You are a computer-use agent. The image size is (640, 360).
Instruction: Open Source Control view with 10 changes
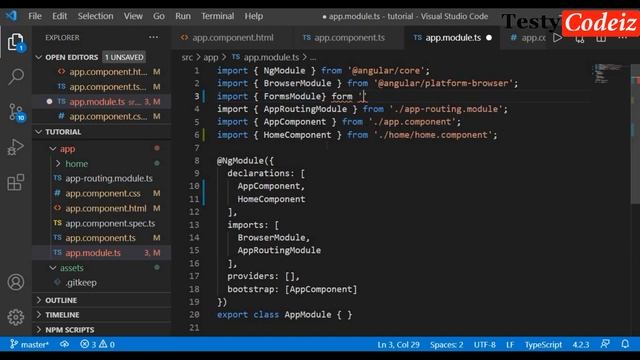(x=16, y=112)
